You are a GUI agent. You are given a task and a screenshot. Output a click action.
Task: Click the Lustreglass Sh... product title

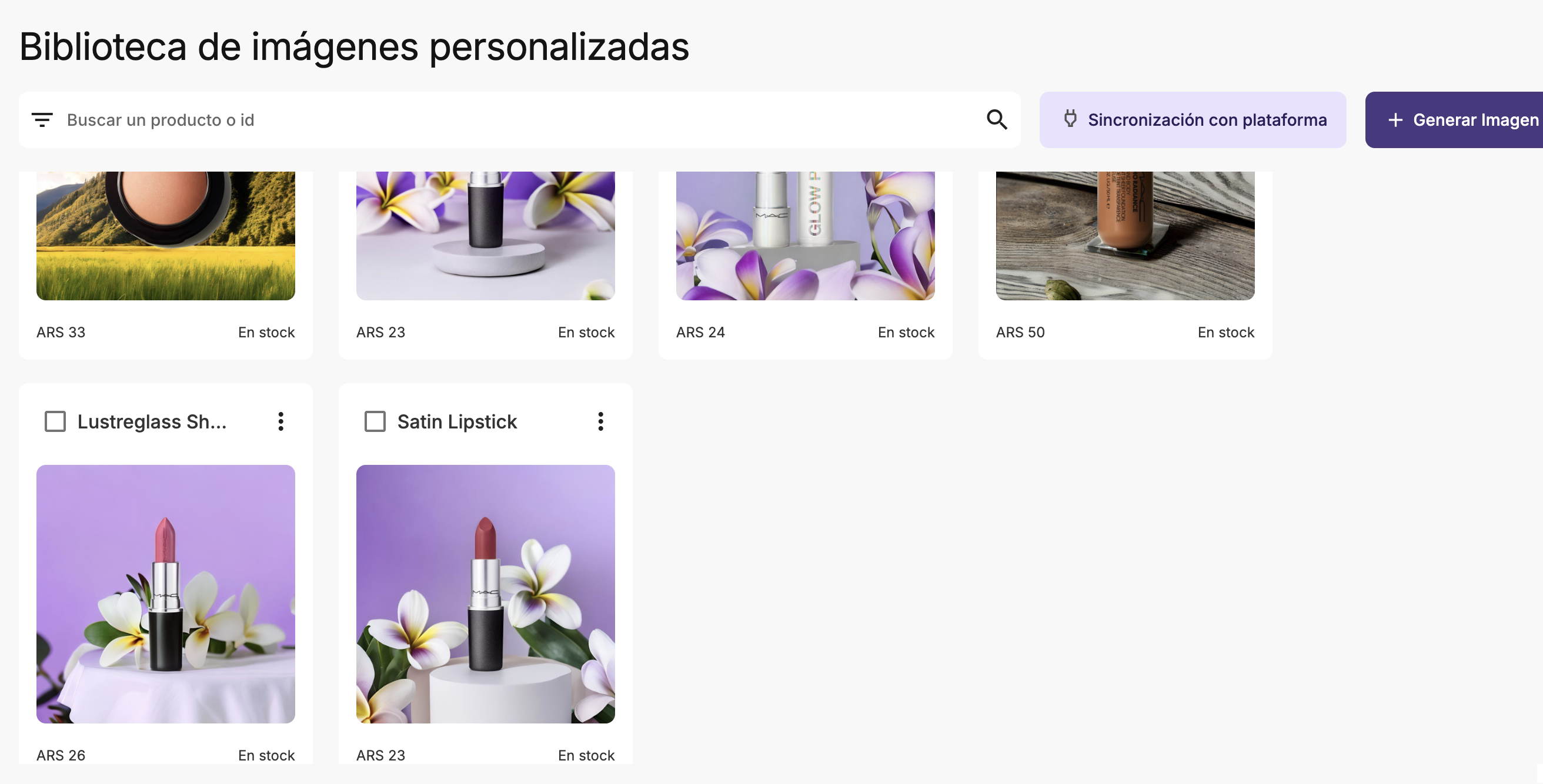pos(152,421)
